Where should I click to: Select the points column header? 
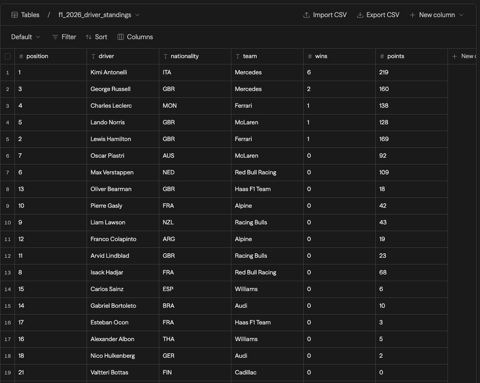point(411,56)
